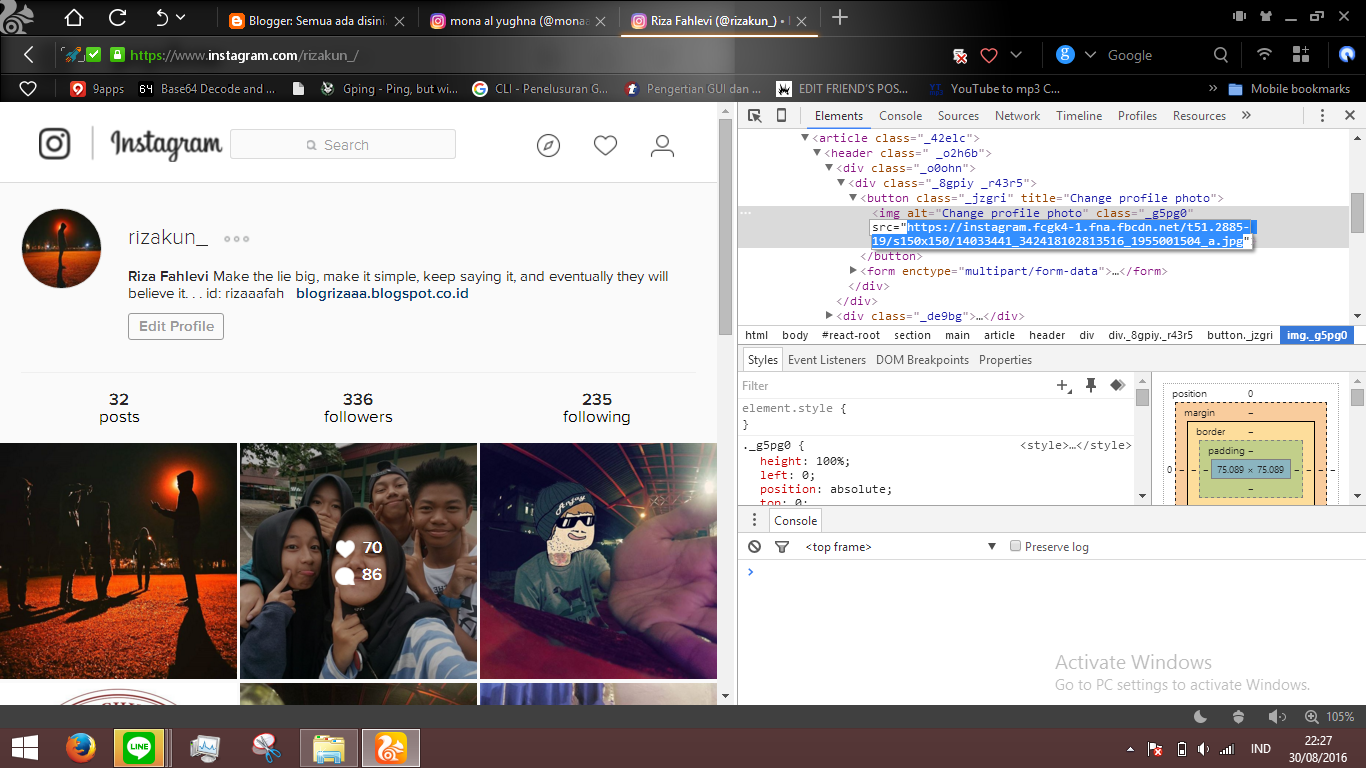Click the red heart favorite icon
The width and height of the screenshot is (1366, 768).
[x=989, y=55]
